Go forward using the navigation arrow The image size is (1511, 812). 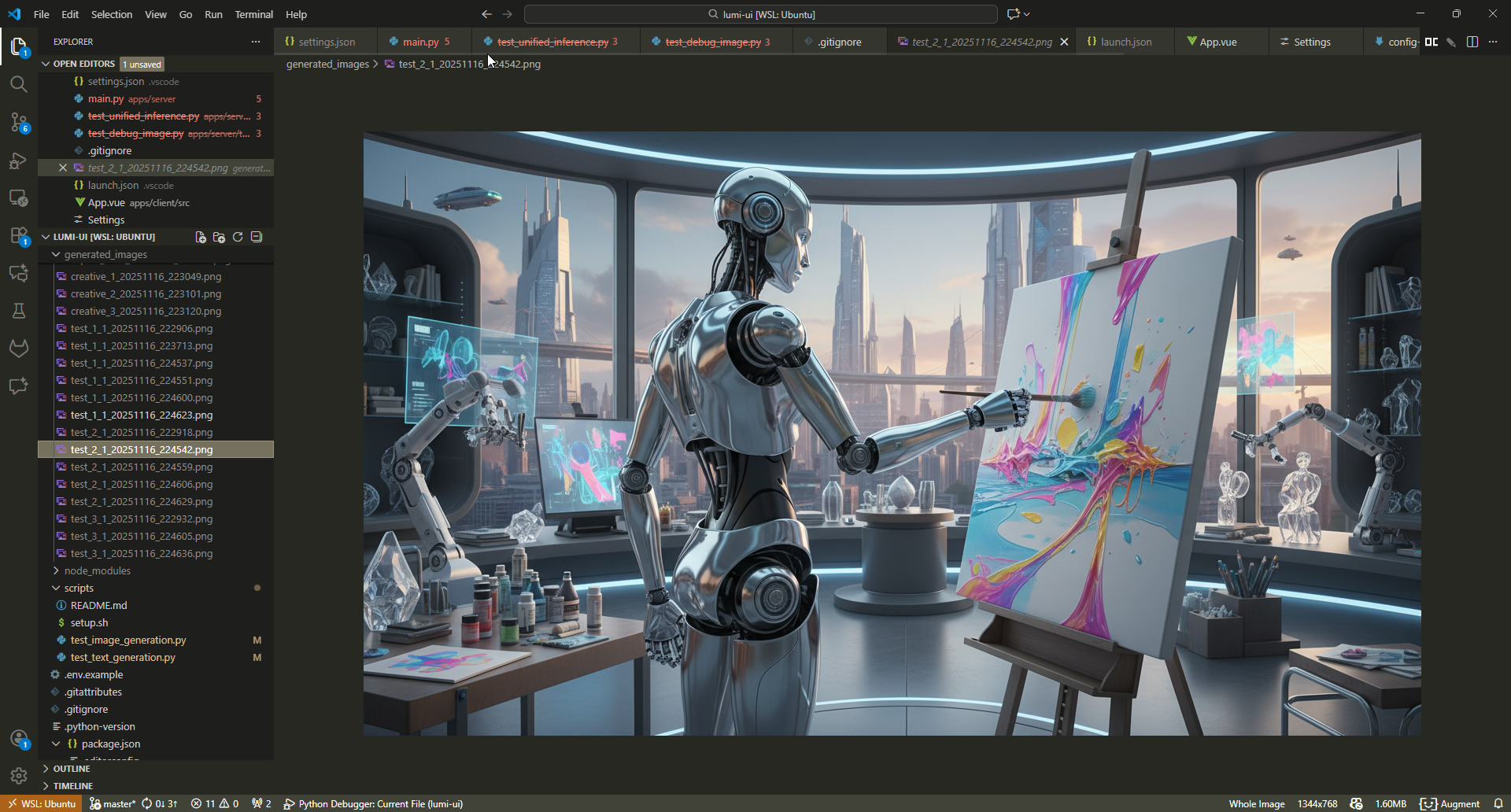[x=508, y=14]
